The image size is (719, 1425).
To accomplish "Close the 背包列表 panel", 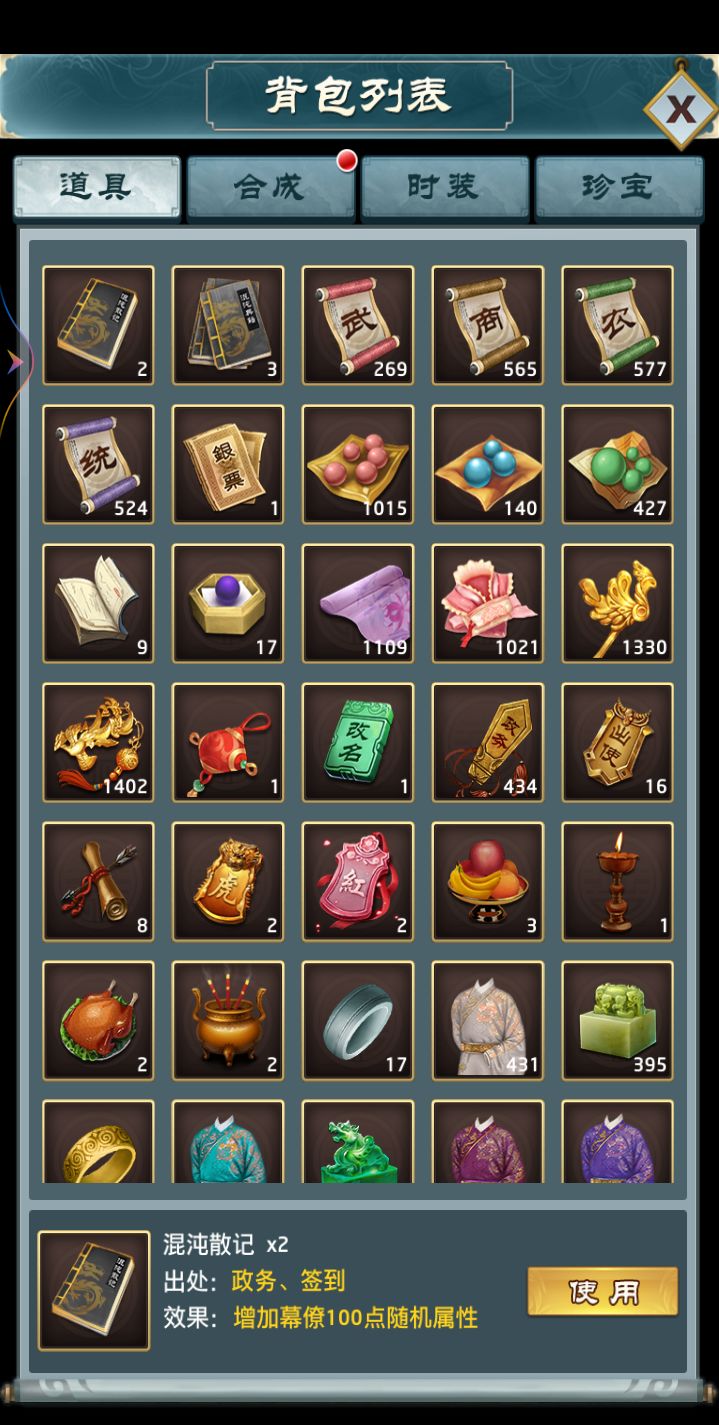I will pyautogui.click(x=680, y=108).
